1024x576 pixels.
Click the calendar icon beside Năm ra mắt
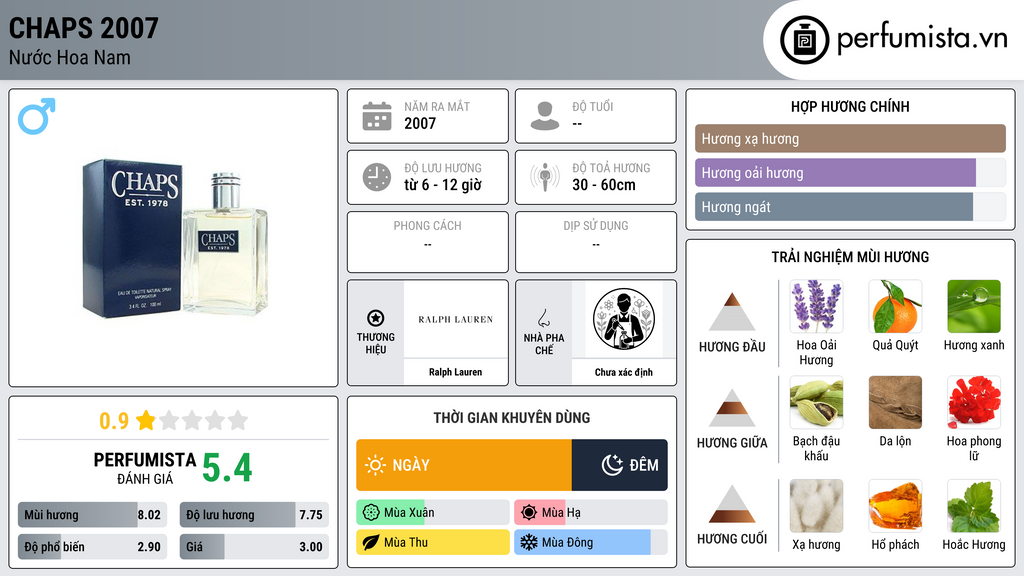(x=377, y=116)
